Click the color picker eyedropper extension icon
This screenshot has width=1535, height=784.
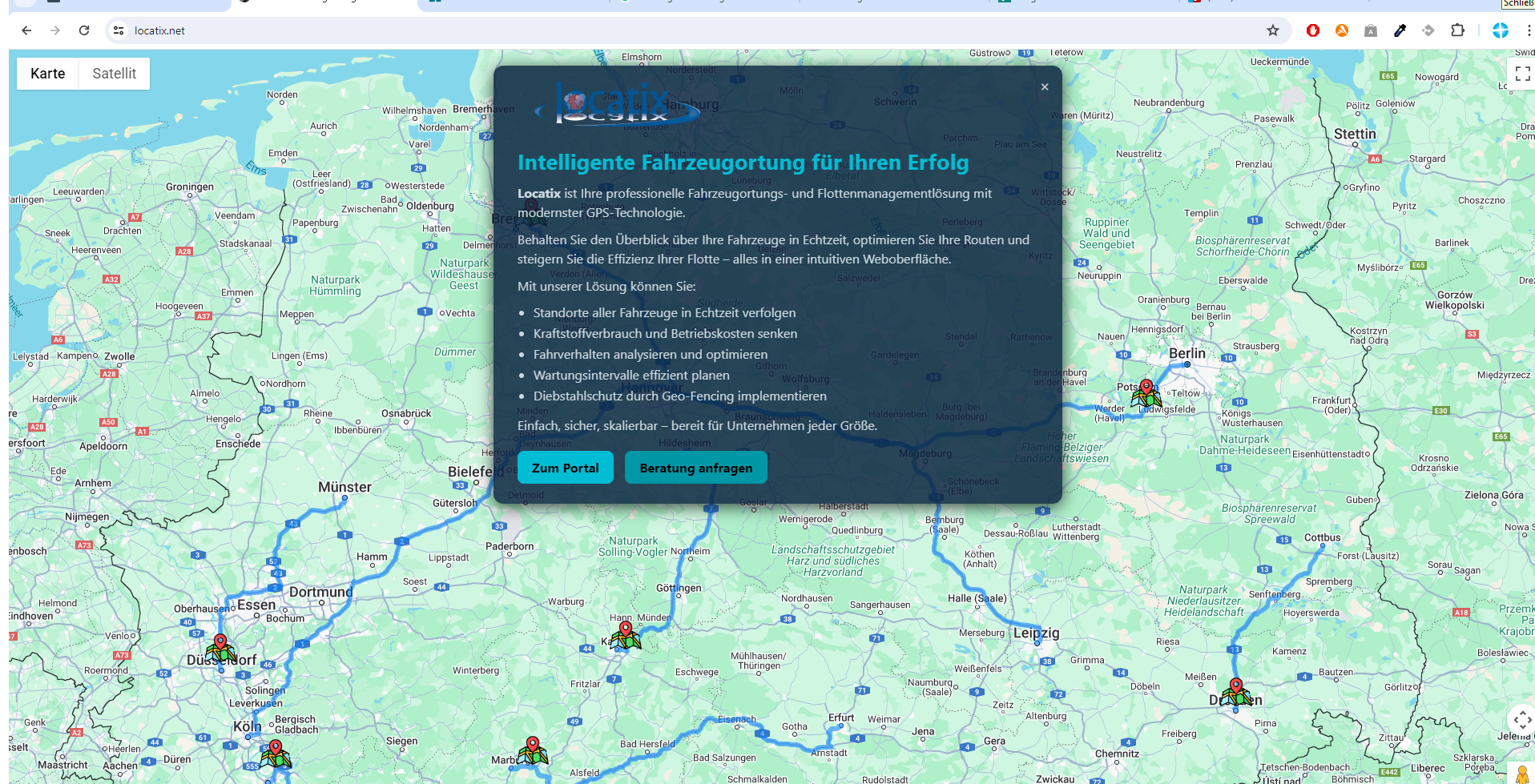[x=1400, y=30]
